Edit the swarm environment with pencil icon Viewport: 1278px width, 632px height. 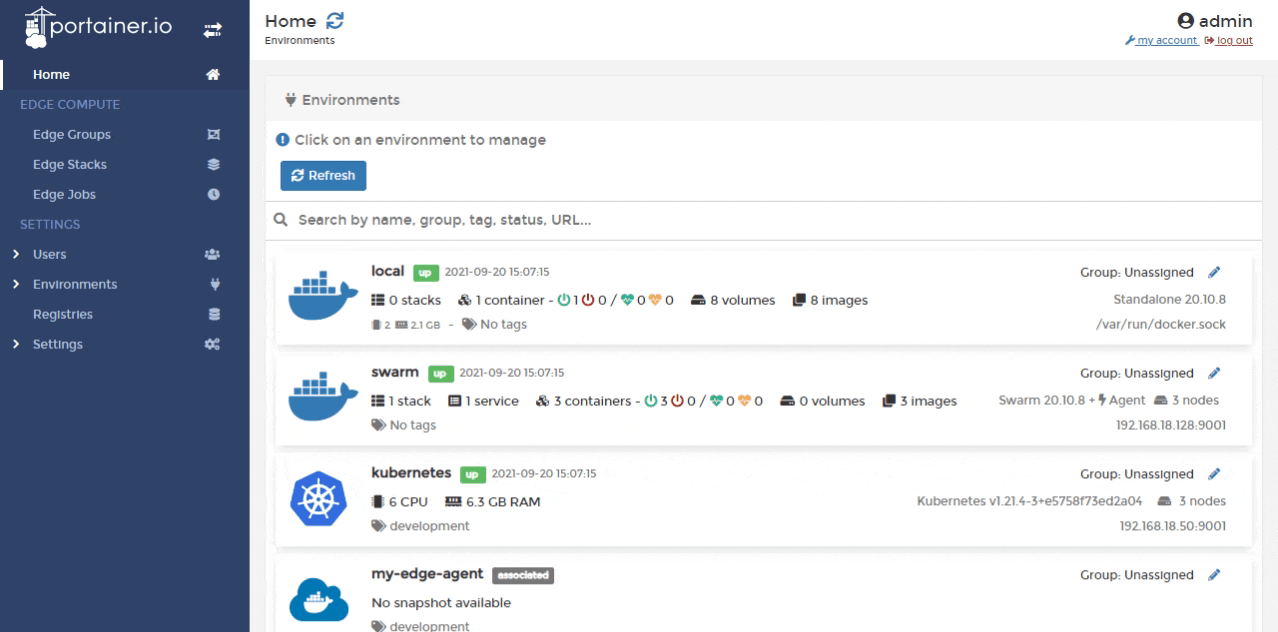pos(1214,373)
